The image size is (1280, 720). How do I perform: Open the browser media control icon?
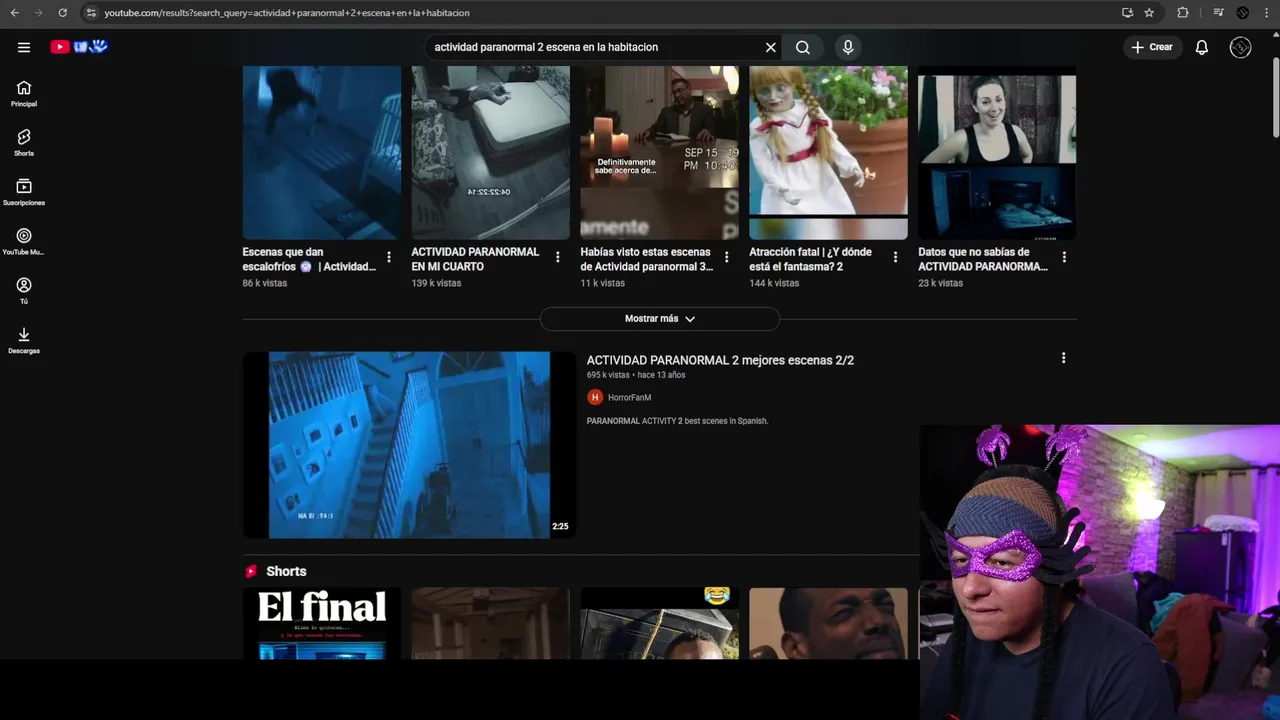pyautogui.click(x=1218, y=12)
